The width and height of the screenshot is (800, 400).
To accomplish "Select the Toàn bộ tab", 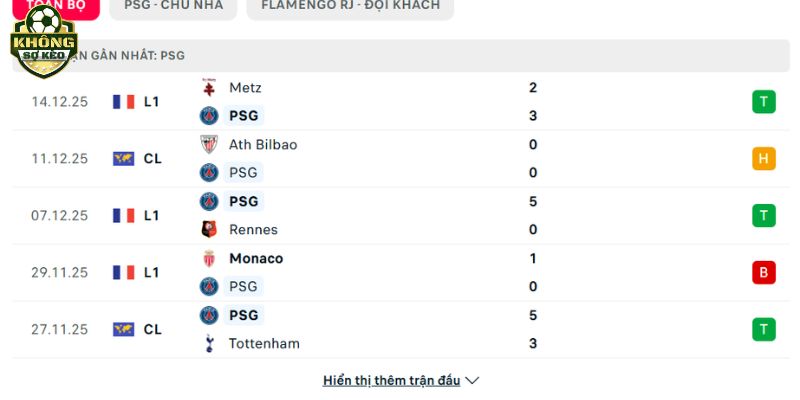I will tap(52, 6).
